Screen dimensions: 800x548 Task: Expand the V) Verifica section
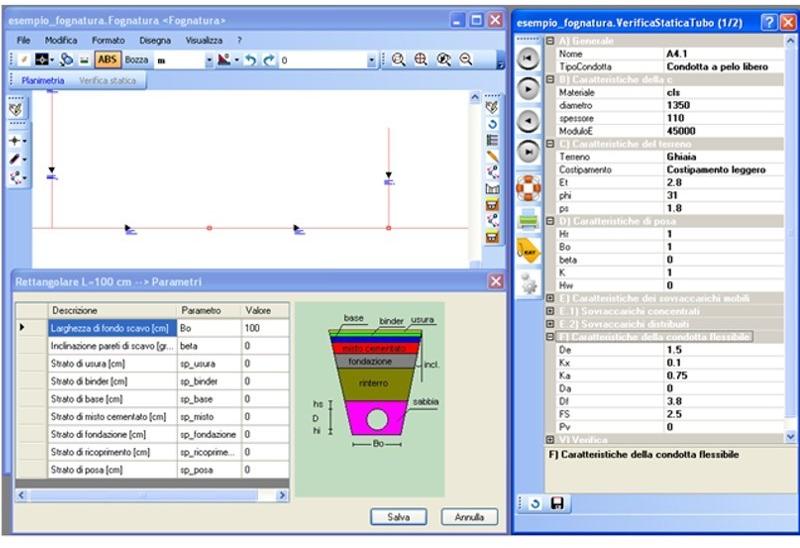(x=550, y=440)
